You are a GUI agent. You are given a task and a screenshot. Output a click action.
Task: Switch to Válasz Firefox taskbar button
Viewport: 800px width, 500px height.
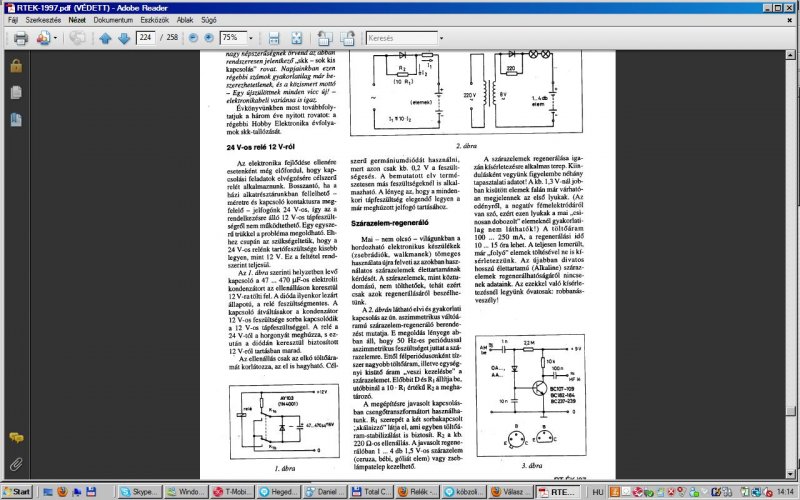tap(511, 492)
